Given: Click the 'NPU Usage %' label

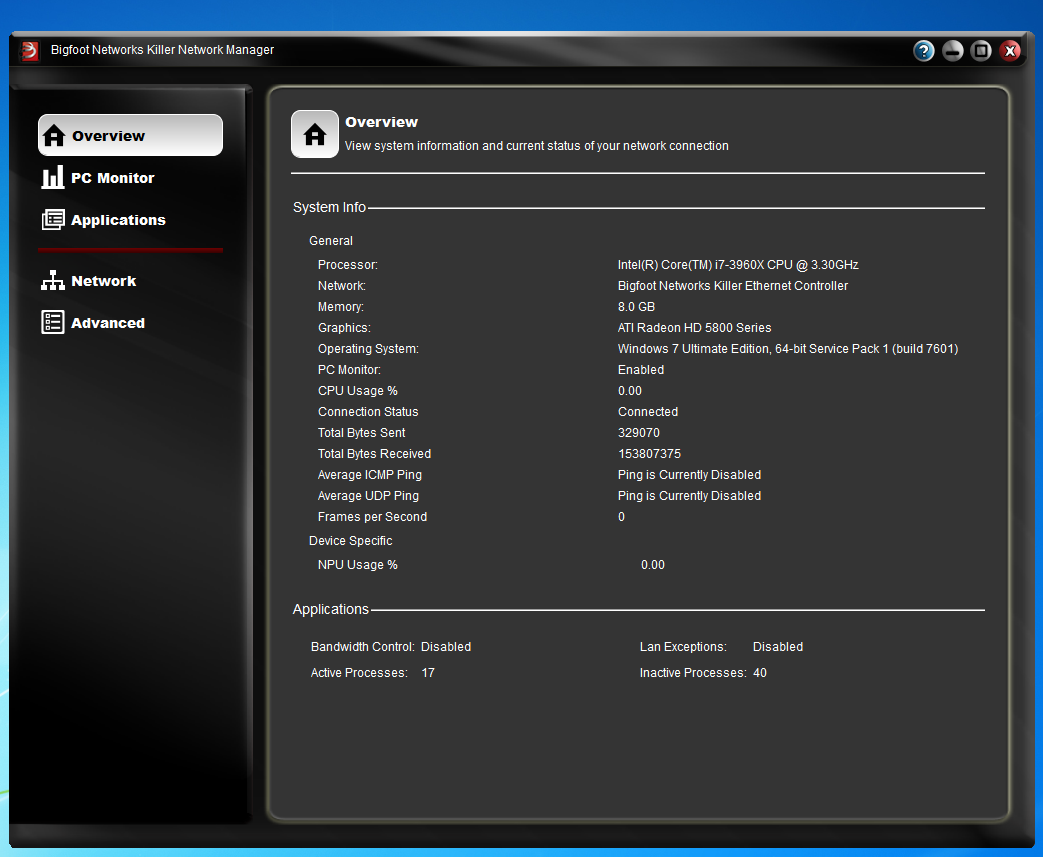Looking at the screenshot, I should pyautogui.click(x=357, y=565).
